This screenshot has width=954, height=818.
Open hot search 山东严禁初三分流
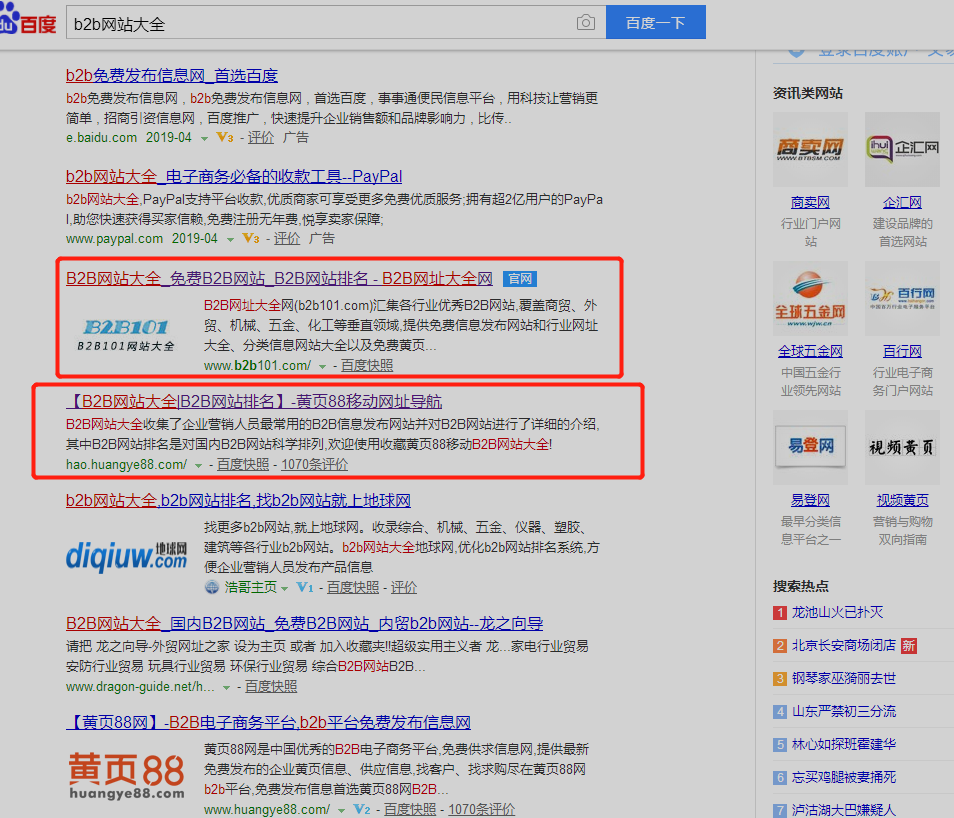pos(843,711)
